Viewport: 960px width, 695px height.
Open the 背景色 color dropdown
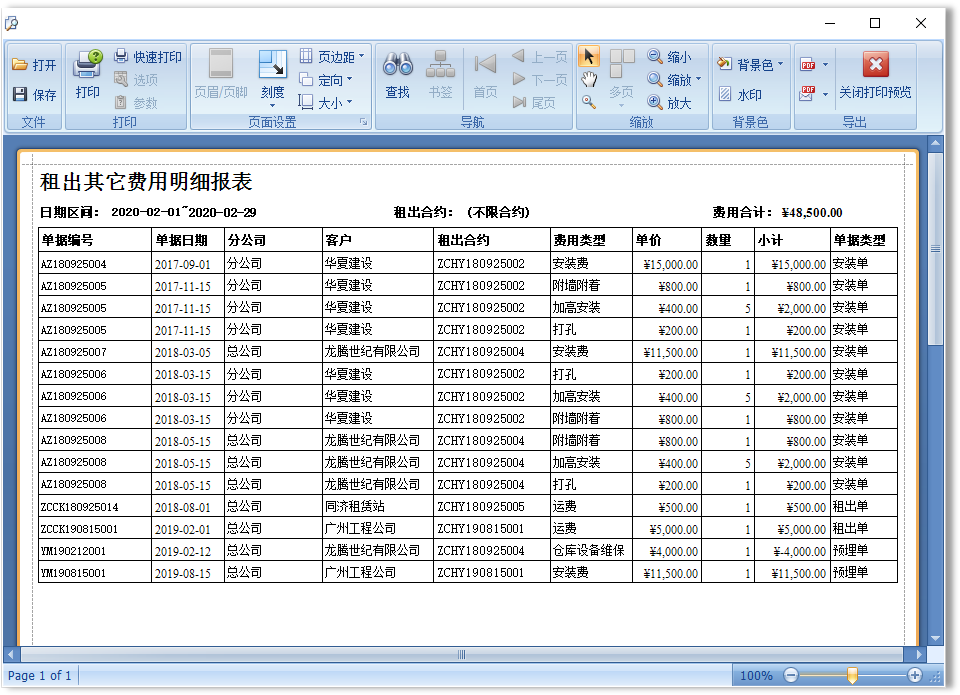751,64
